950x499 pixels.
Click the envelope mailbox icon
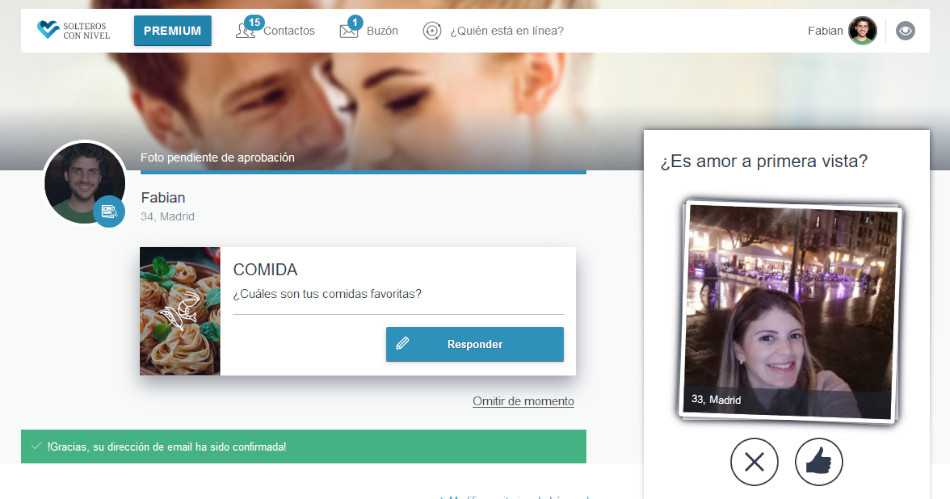tap(348, 31)
